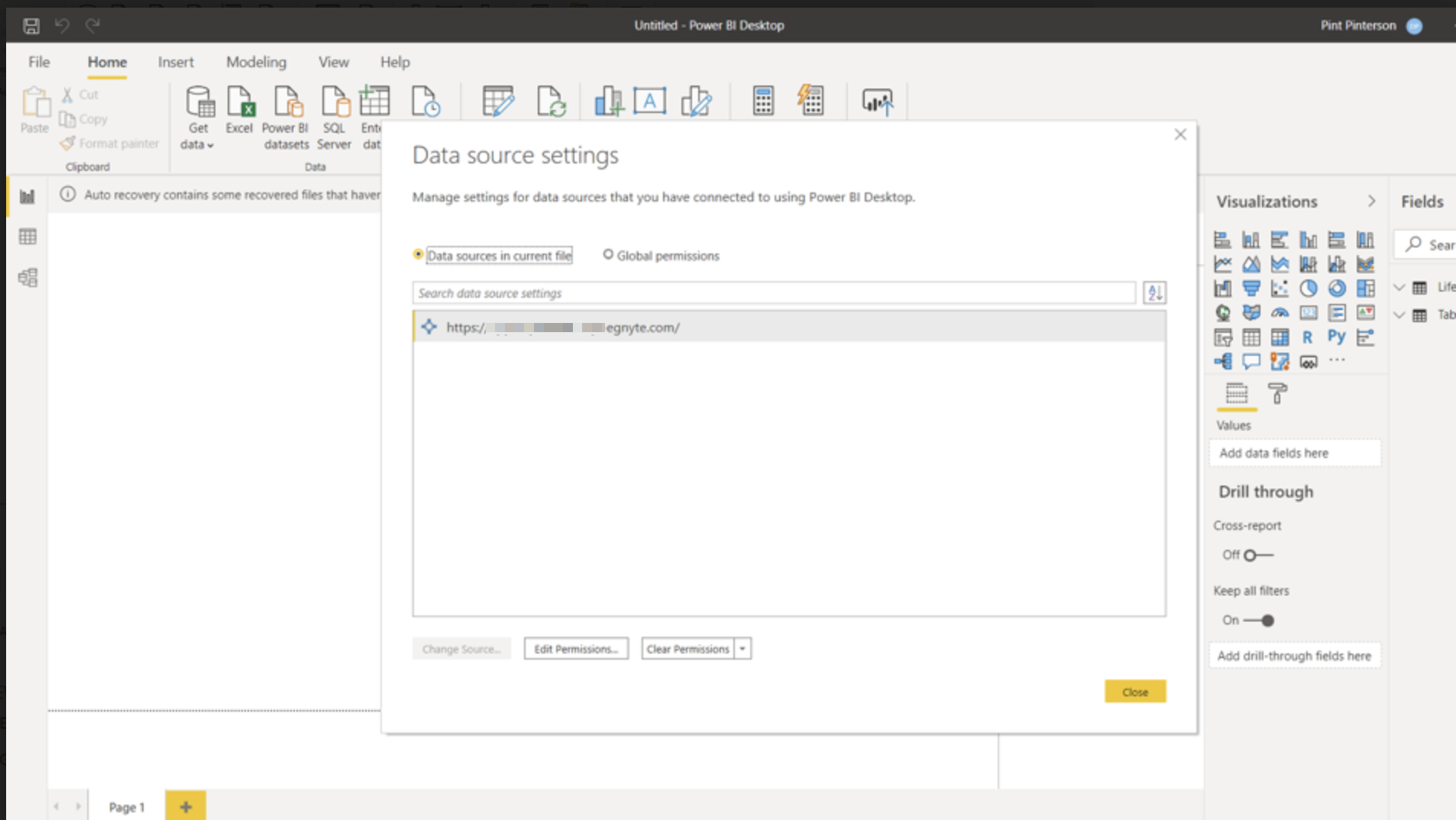Click the Fields search box

click(x=1425, y=244)
